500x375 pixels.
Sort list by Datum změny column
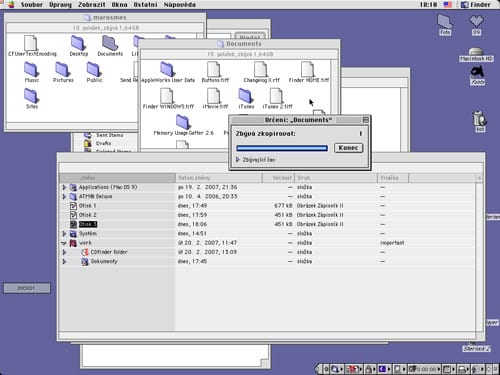[x=219, y=178]
